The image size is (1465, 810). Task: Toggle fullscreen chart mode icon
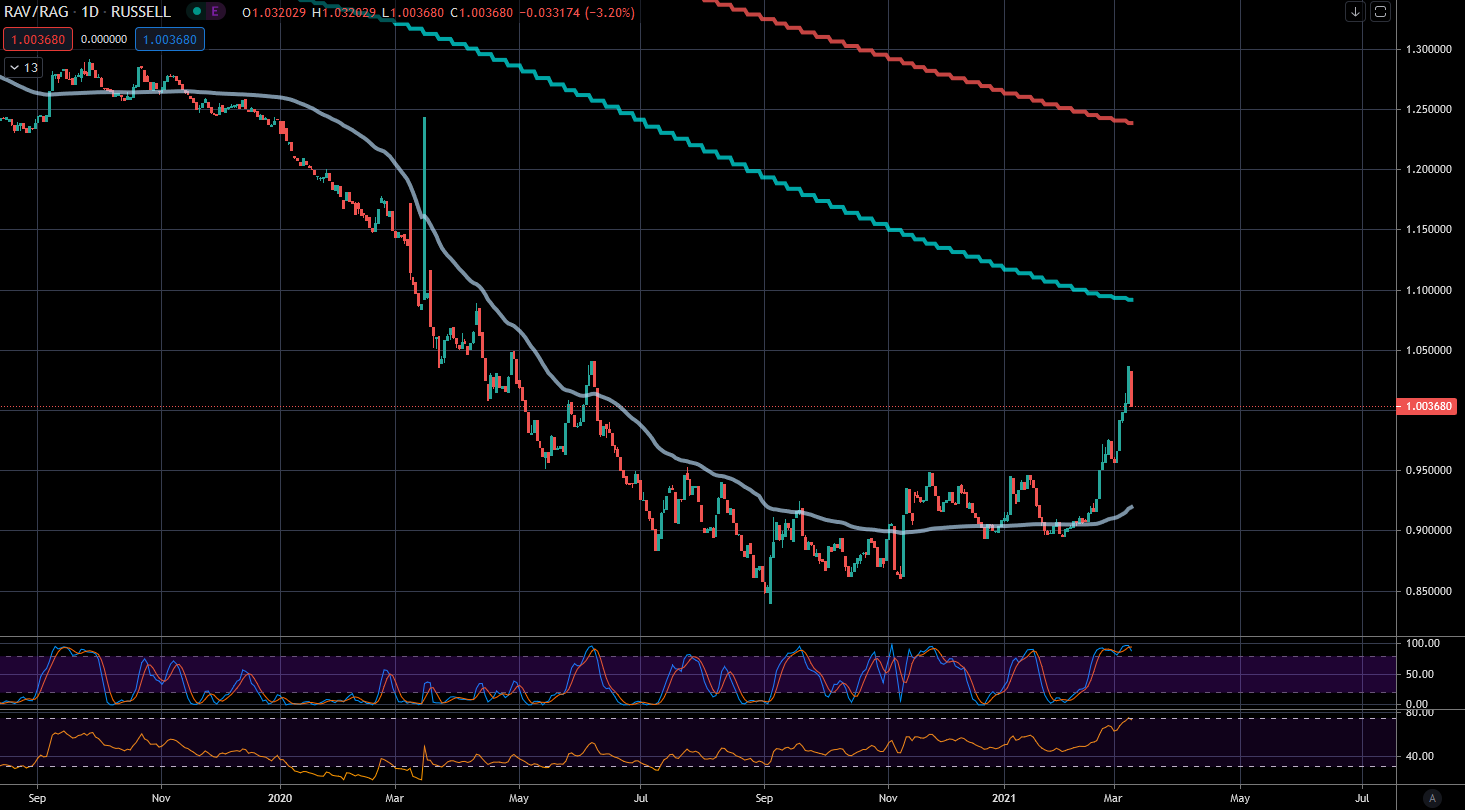[x=1381, y=12]
